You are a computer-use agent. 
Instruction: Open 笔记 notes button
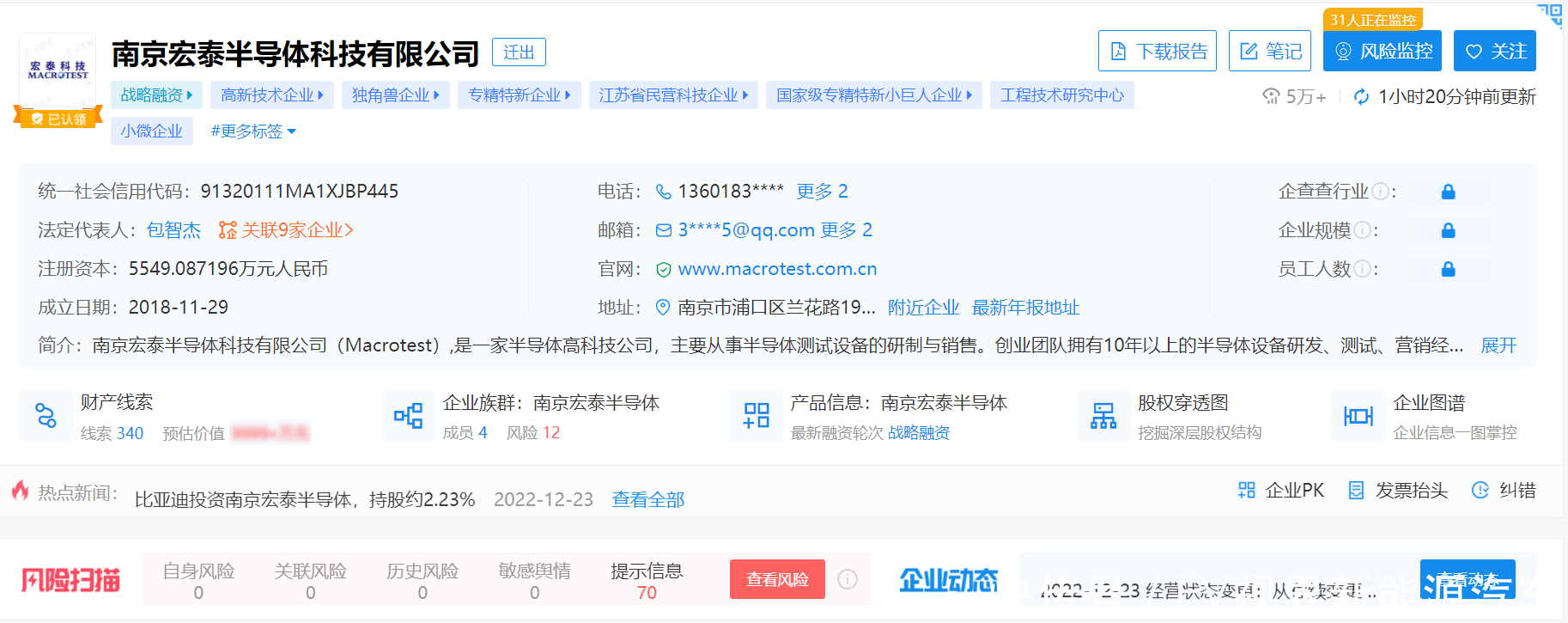point(1270,51)
